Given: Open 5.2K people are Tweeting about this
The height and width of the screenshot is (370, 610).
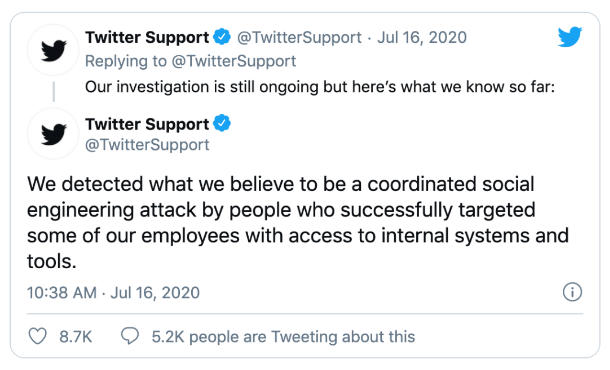Looking at the screenshot, I should coord(283,337).
